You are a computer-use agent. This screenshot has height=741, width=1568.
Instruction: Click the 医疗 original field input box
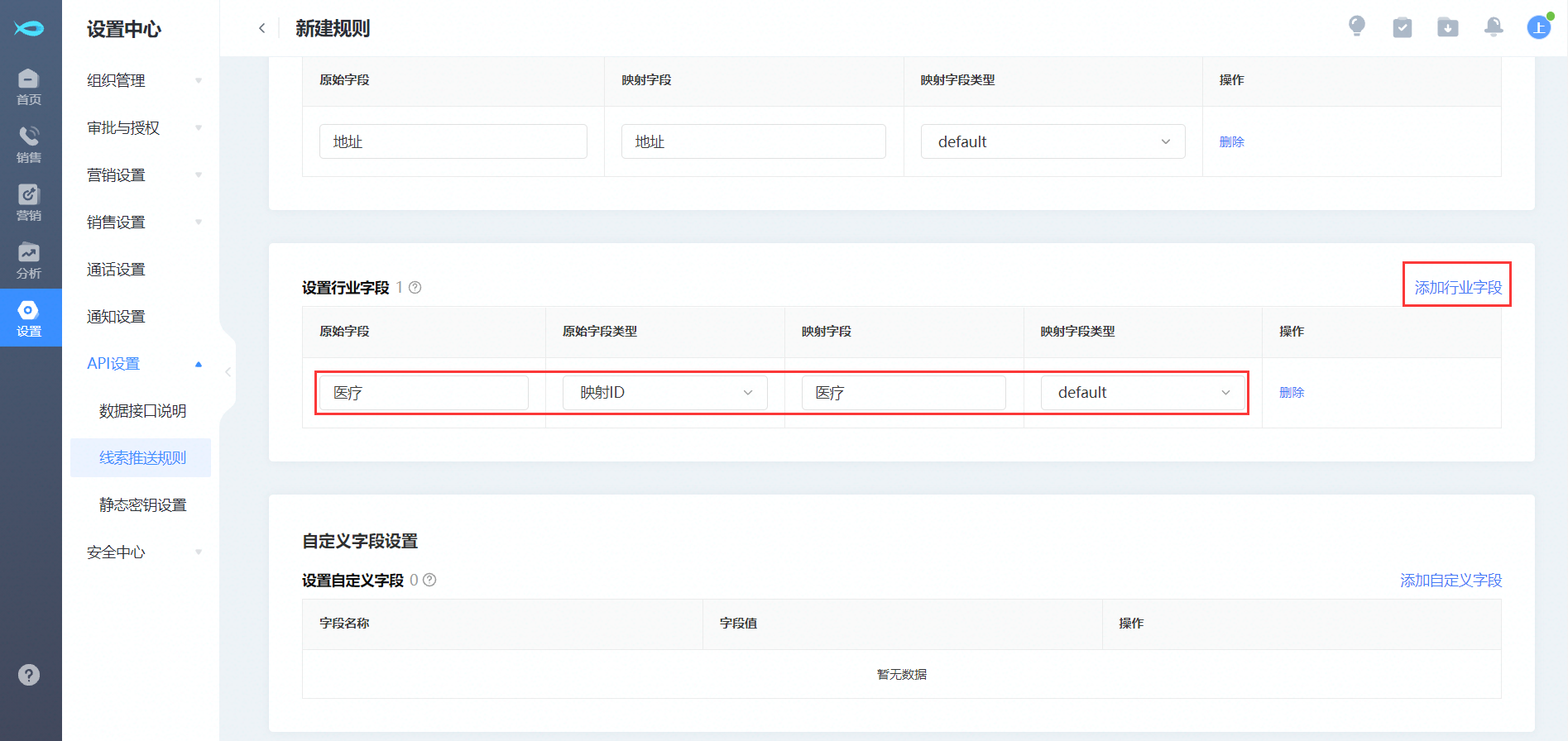click(x=424, y=393)
